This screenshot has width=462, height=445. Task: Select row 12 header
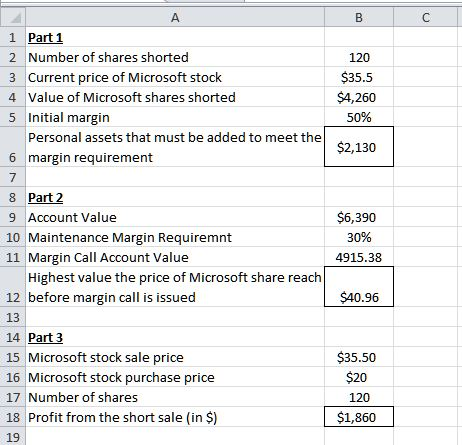pyautogui.click(x=13, y=287)
